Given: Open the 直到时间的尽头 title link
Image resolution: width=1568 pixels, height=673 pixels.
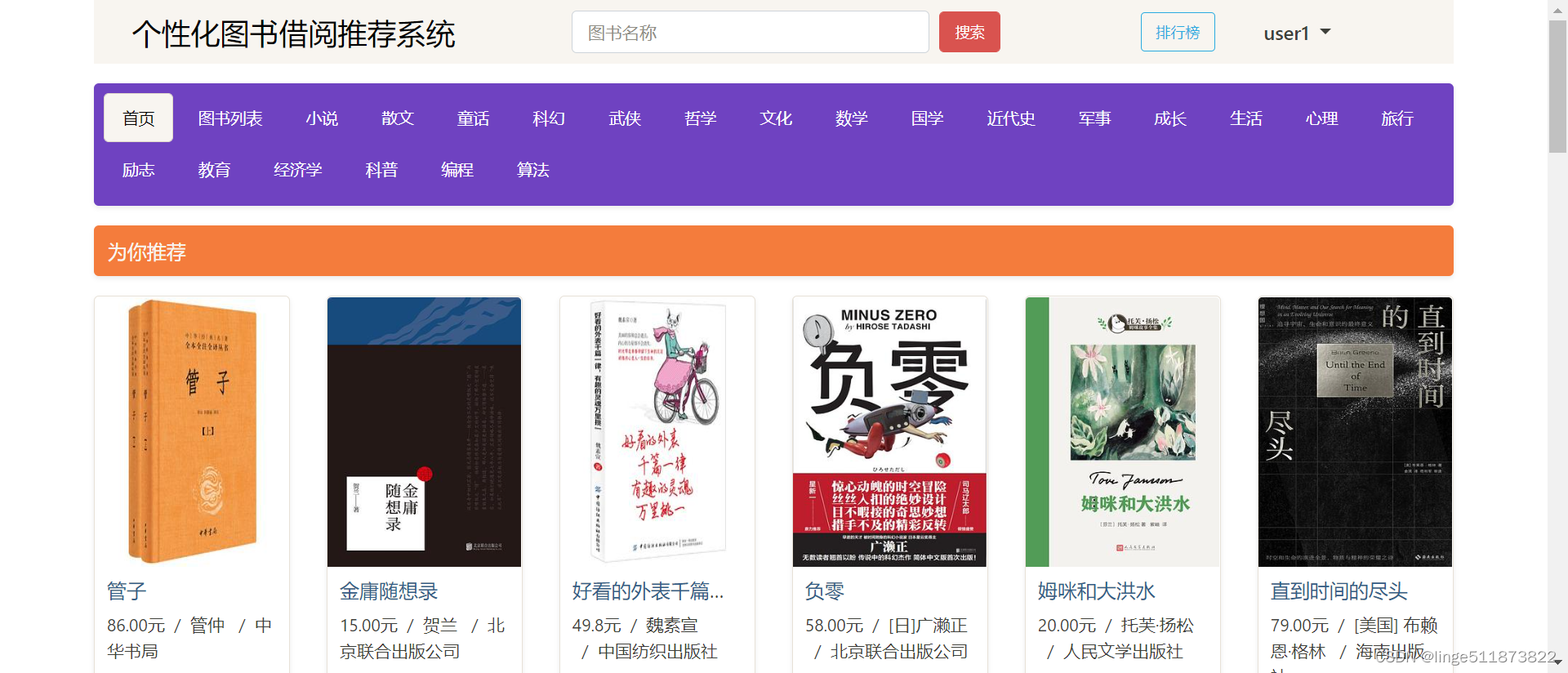Looking at the screenshot, I should (x=1339, y=591).
